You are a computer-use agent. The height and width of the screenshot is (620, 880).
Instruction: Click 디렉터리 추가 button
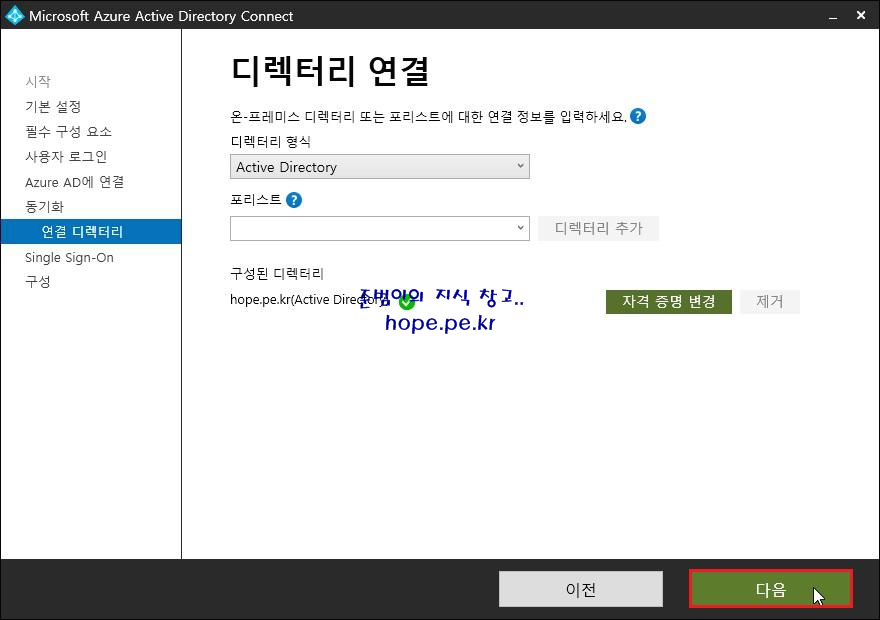coord(598,228)
